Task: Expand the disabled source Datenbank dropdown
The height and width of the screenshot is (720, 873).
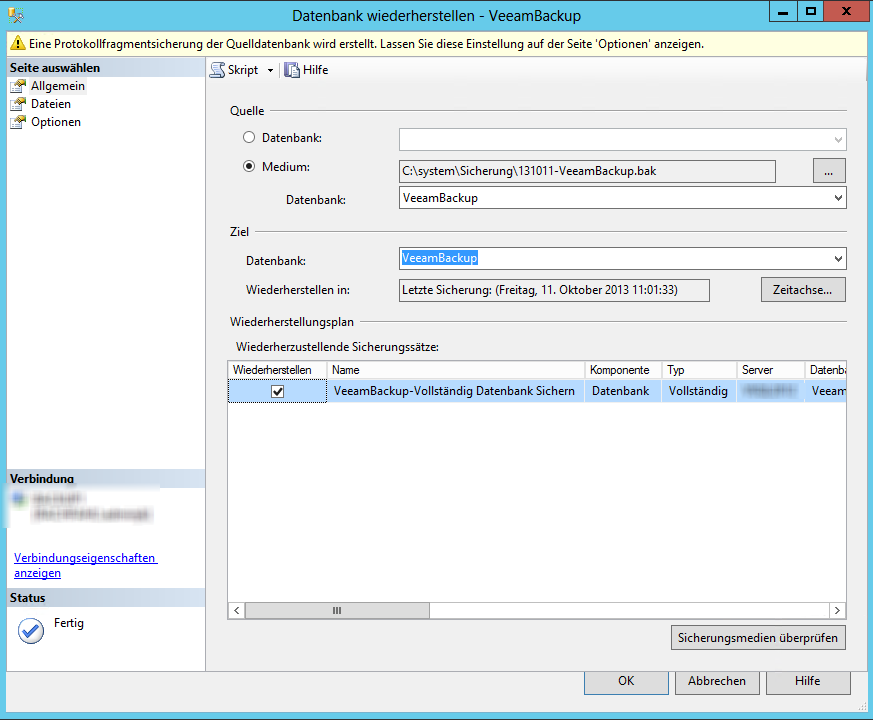Action: pos(838,140)
